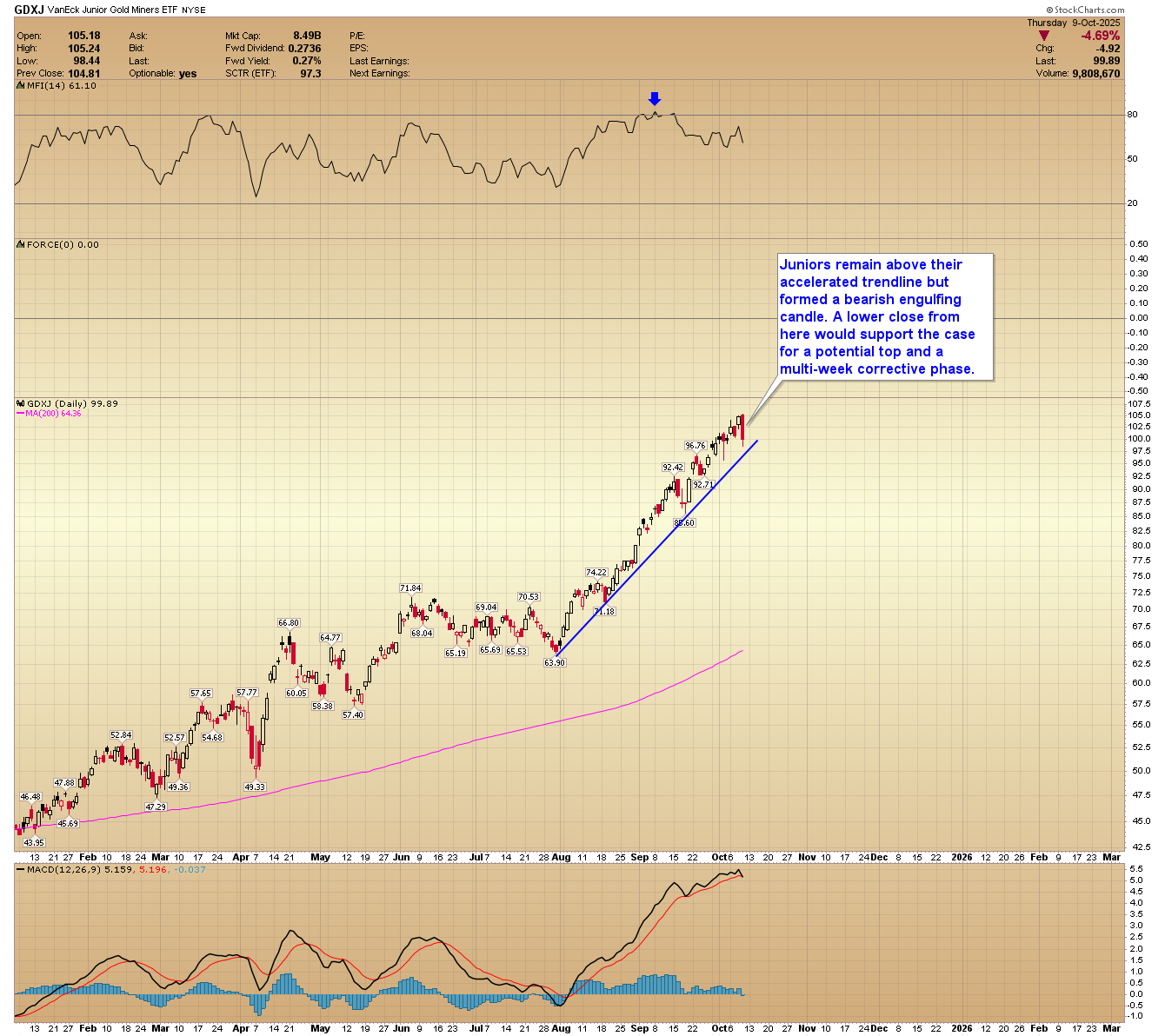The height and width of the screenshot is (1036, 1165).
Task: Click the Open price 105.18
Action: (83, 36)
